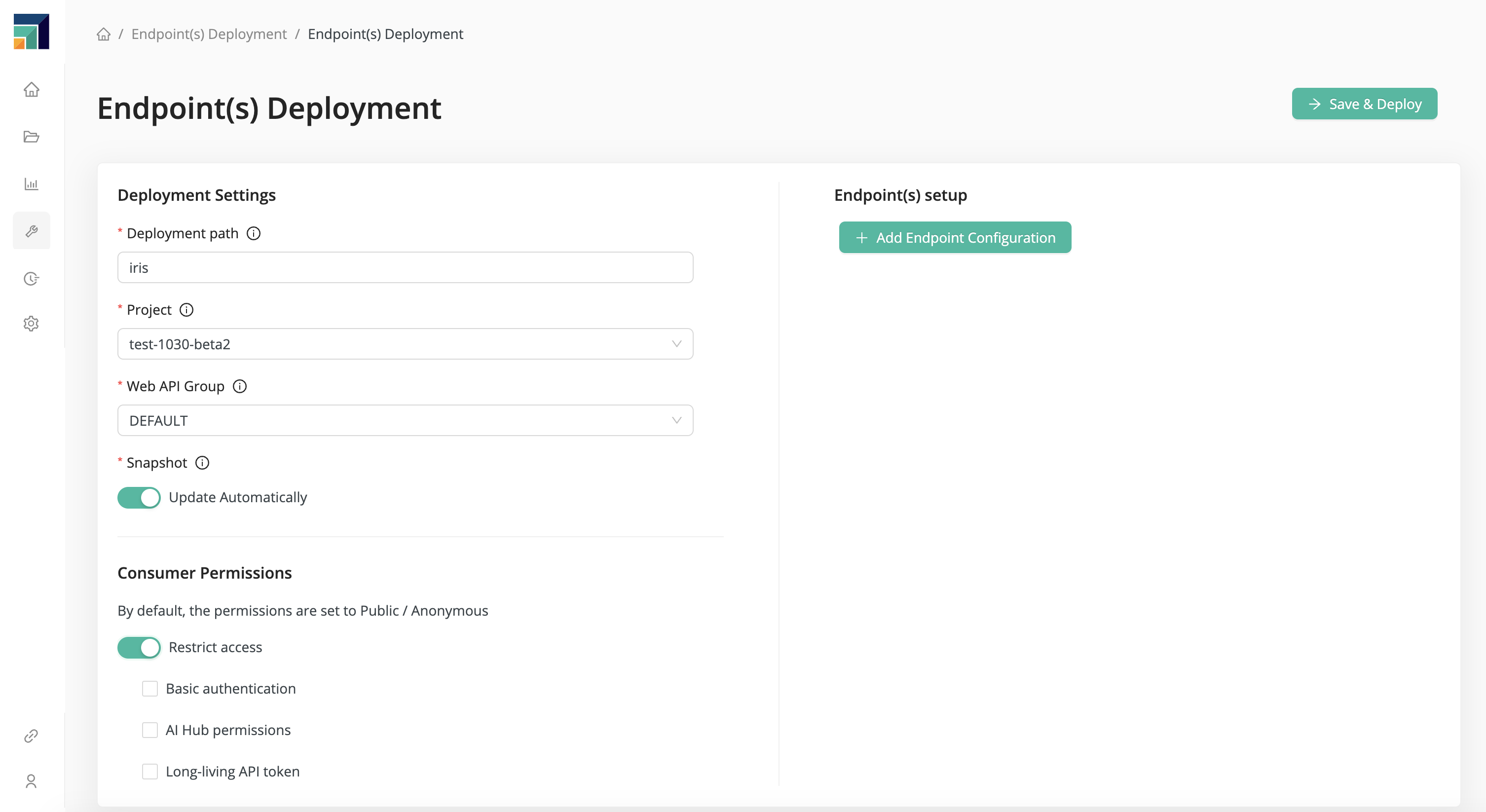View the Deployment path info tooltip icon
The width and height of the screenshot is (1486, 812).
254,233
